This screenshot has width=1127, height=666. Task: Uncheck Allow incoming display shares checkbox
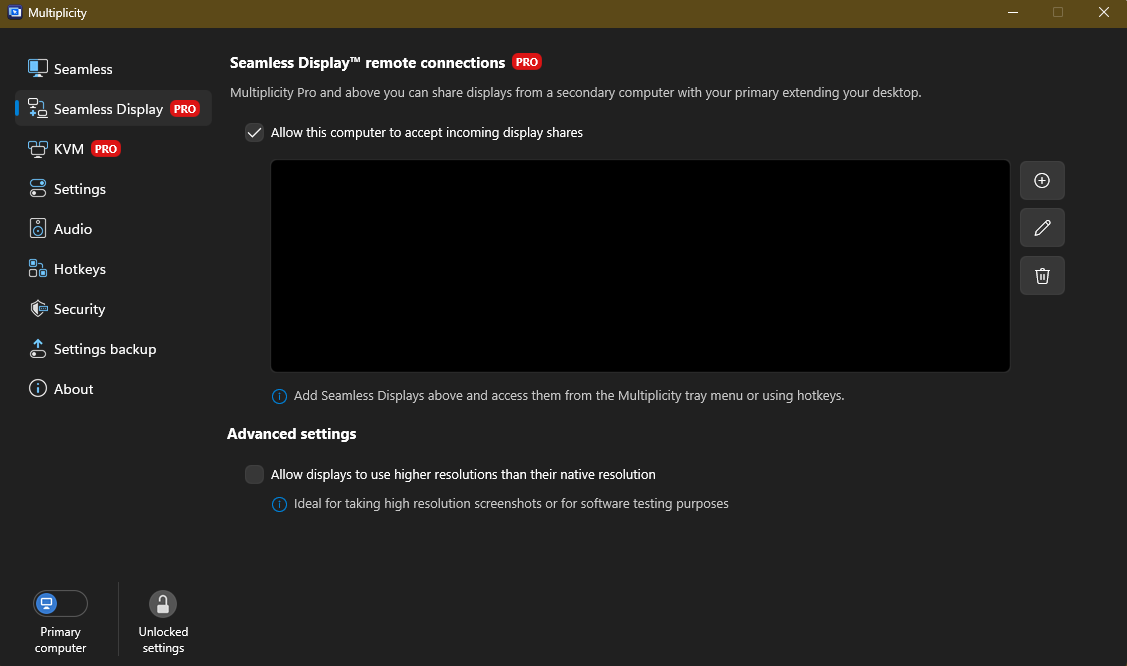[255, 133]
